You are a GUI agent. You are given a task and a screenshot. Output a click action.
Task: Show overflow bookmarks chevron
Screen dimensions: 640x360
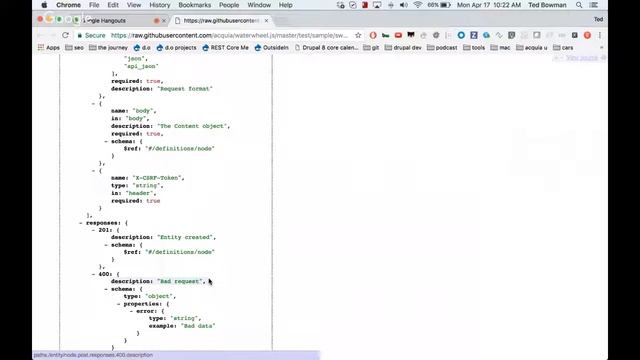coord(601,48)
